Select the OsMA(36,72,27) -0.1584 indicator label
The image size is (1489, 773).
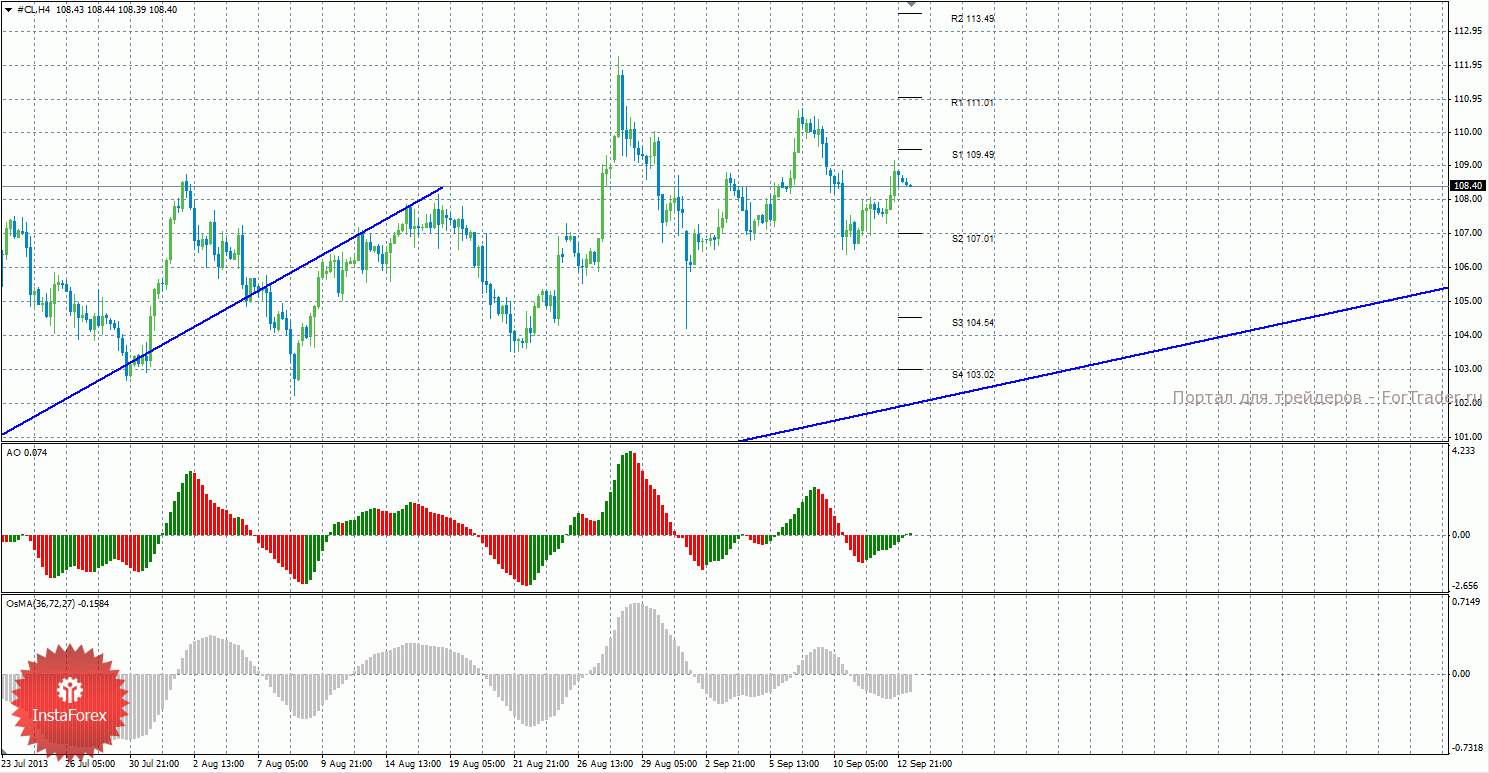pos(57,604)
